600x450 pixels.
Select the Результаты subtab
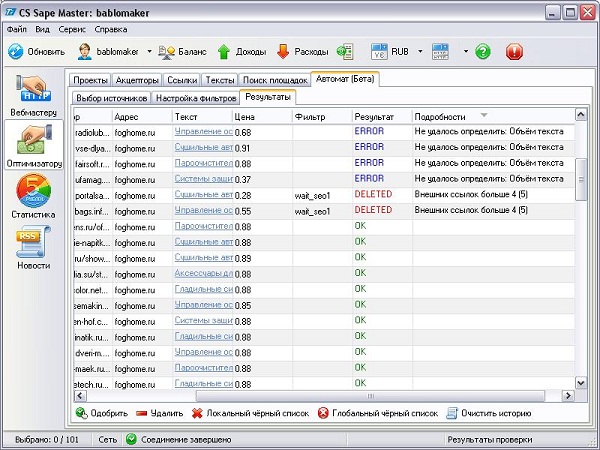click(x=267, y=97)
